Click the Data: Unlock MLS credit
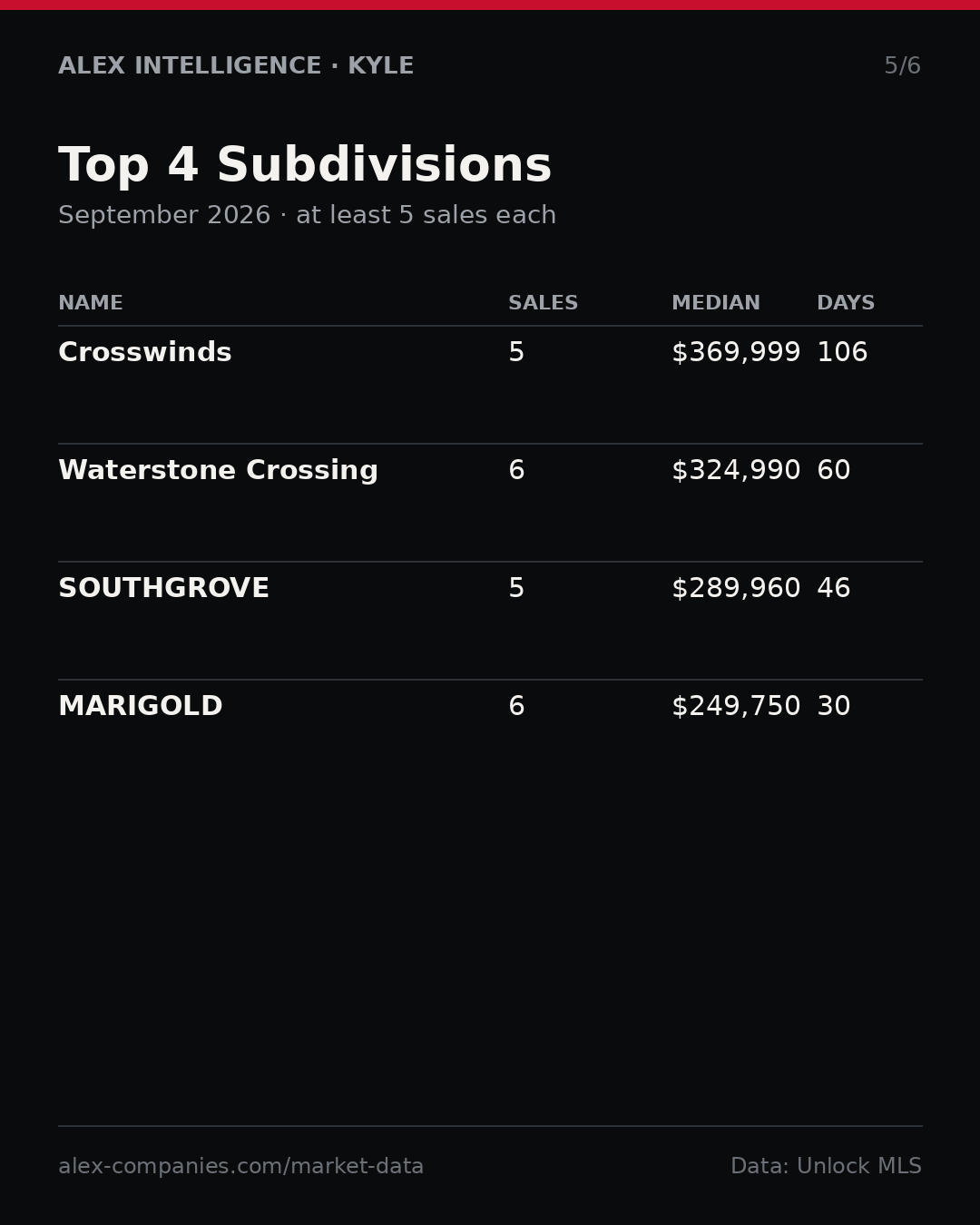 (826, 1167)
